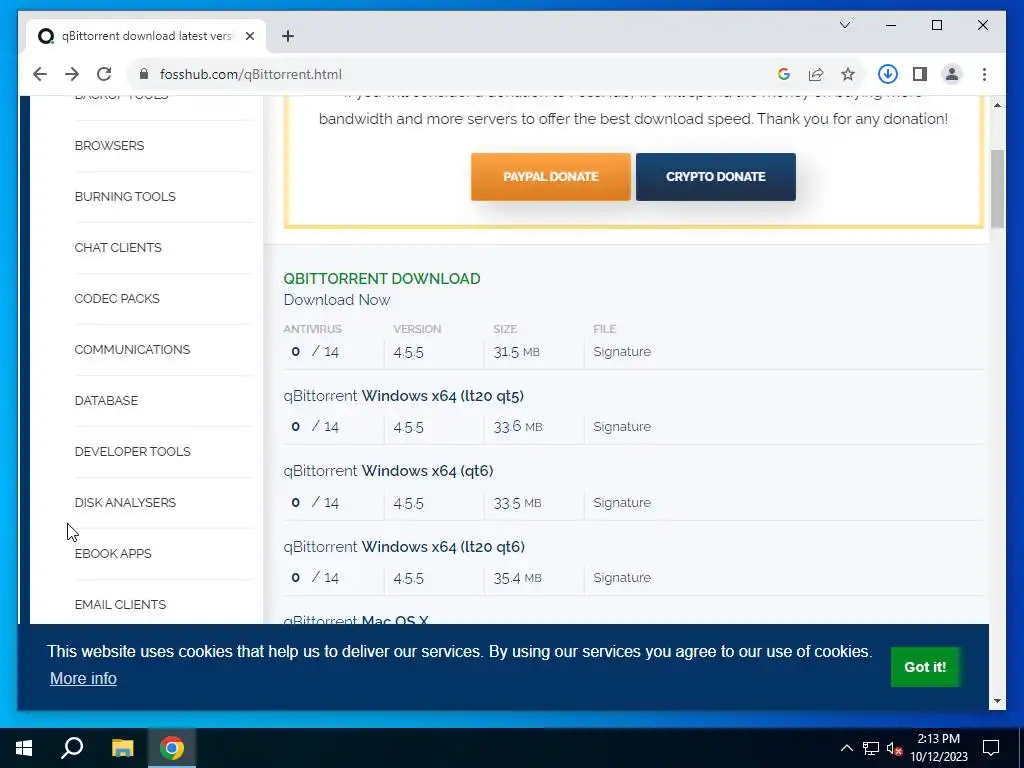The image size is (1024, 768).
Task: Click the 0 / 14 antivirus result in the 31.5 MB row
Action: pos(315,351)
